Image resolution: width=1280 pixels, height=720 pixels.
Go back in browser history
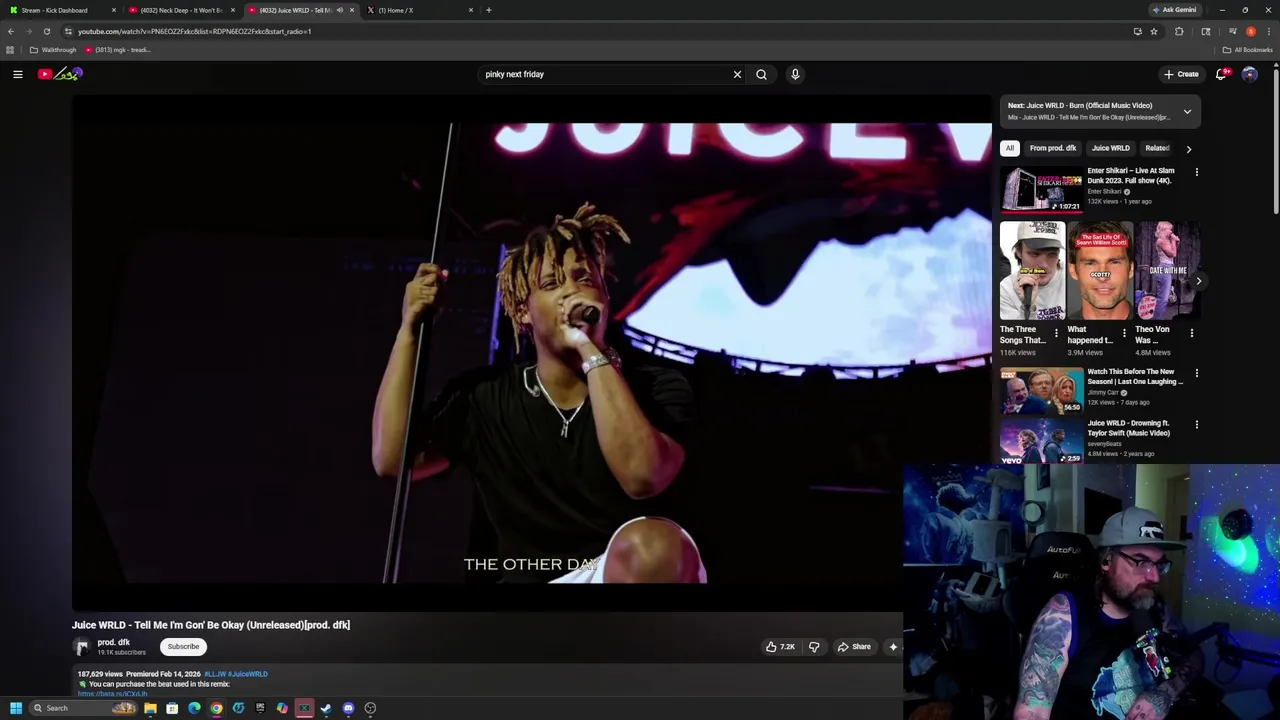pyautogui.click(x=11, y=31)
